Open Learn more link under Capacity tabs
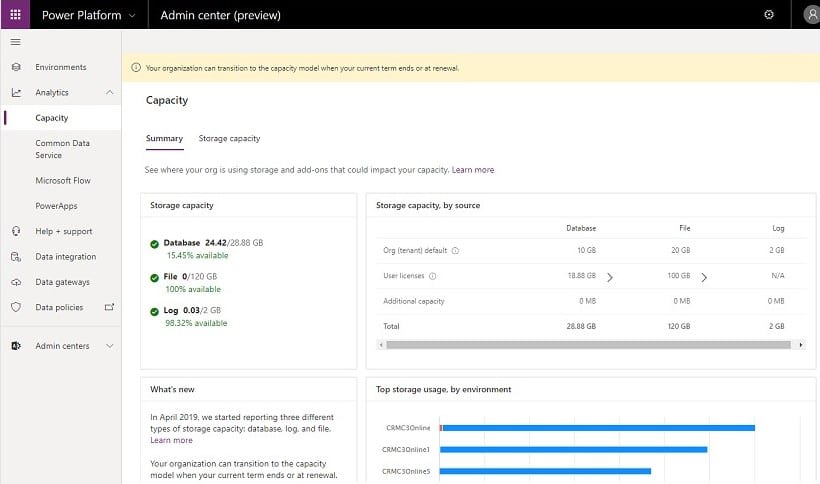 click(473, 170)
